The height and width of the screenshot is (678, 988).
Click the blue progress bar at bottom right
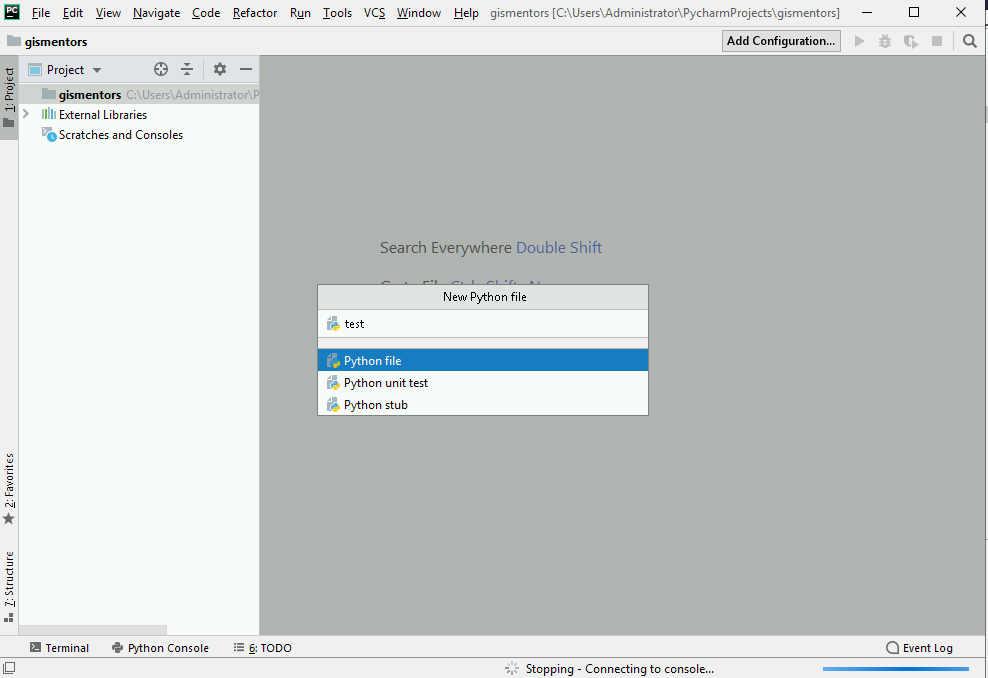(x=895, y=668)
